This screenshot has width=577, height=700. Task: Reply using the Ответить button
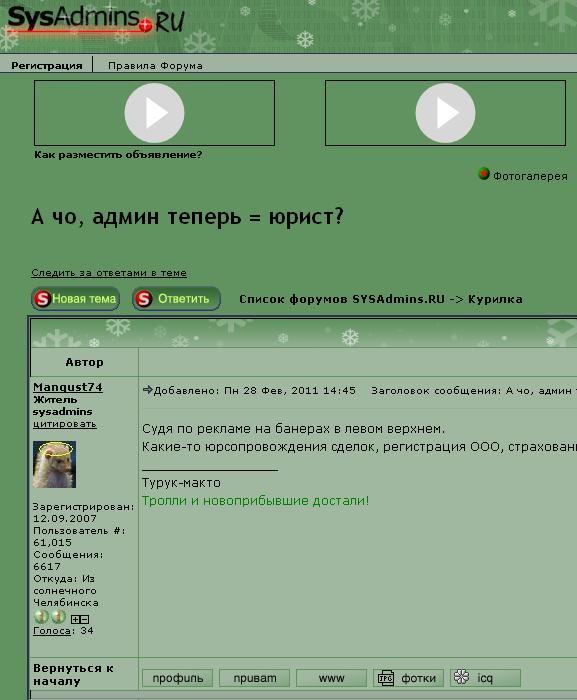[x=176, y=299]
